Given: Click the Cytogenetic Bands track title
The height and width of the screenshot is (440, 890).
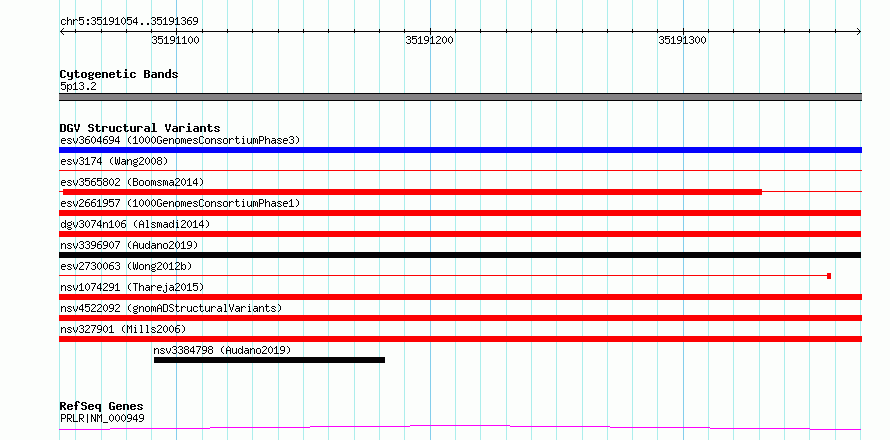Looking at the screenshot, I should click(x=119, y=74).
